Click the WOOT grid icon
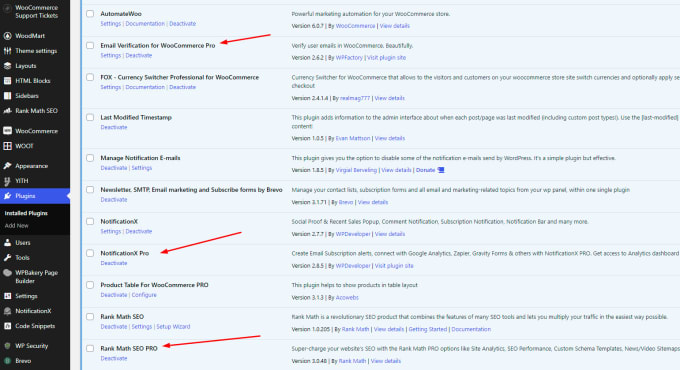Viewport: 680px width, 370px height. point(7,146)
